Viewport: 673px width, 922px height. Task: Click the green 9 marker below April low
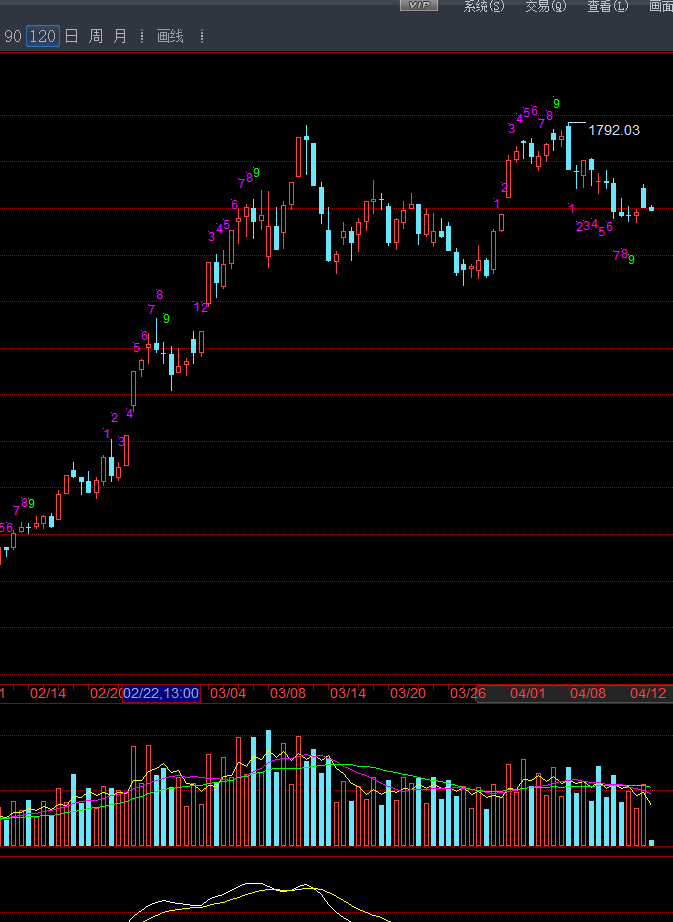(631, 259)
